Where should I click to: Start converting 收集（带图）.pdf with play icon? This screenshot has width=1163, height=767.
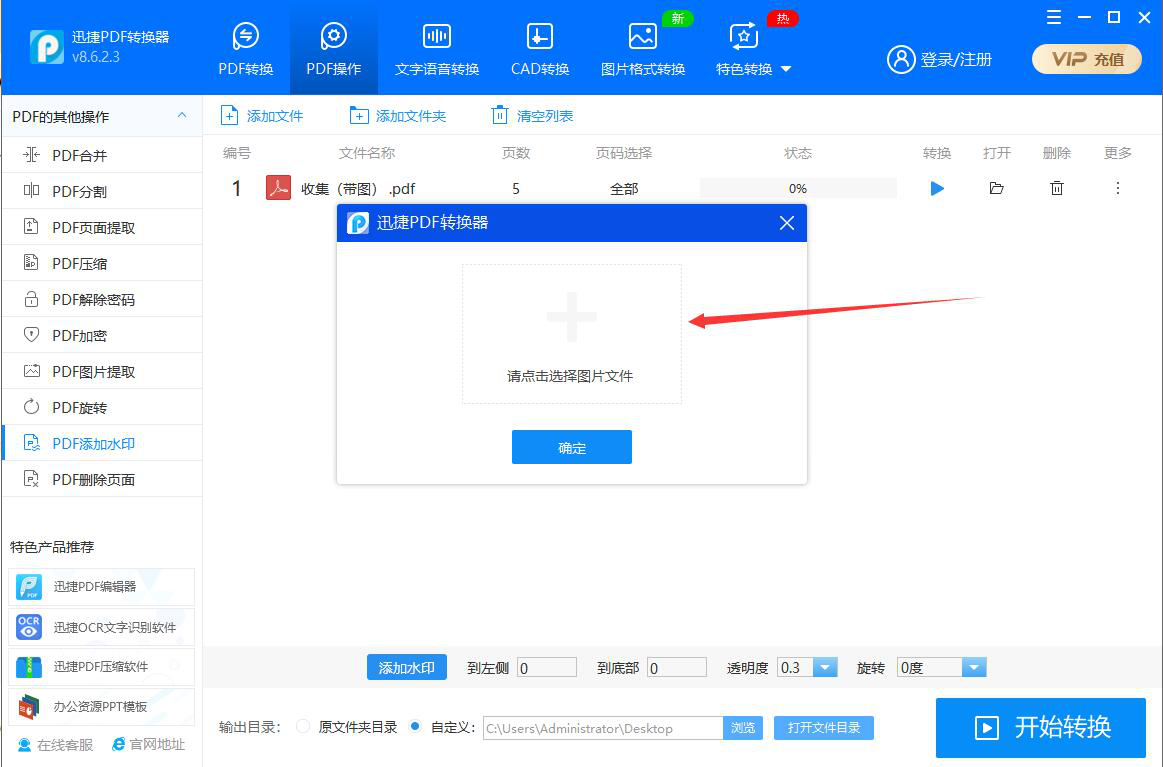937,188
